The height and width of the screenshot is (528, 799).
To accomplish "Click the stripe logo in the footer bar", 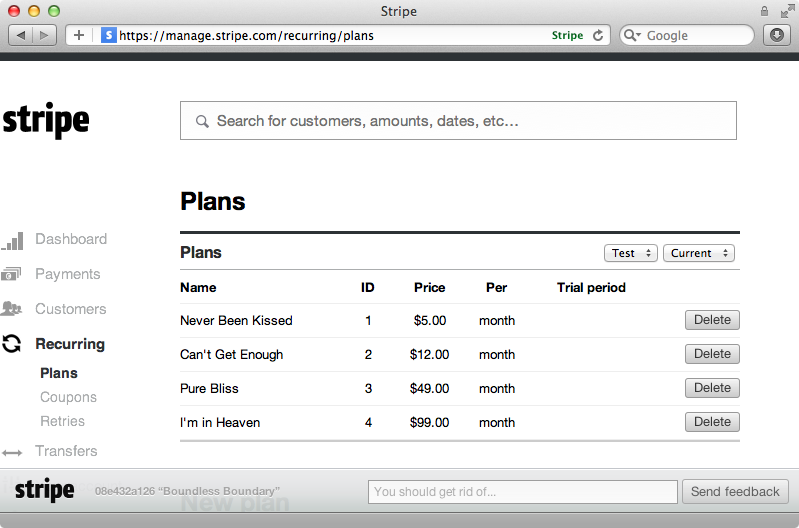I will click(x=44, y=490).
